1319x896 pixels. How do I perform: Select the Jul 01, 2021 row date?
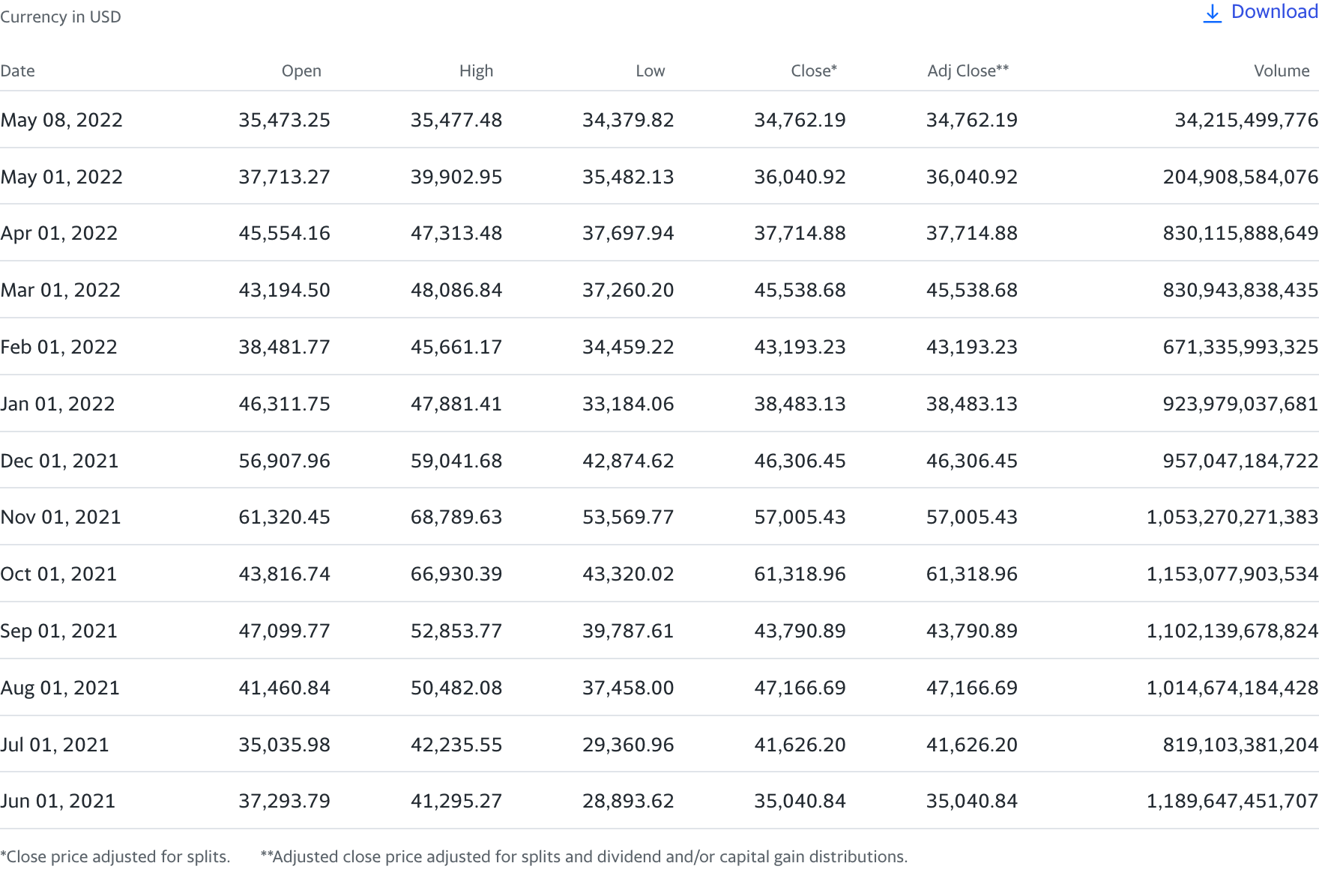point(55,745)
